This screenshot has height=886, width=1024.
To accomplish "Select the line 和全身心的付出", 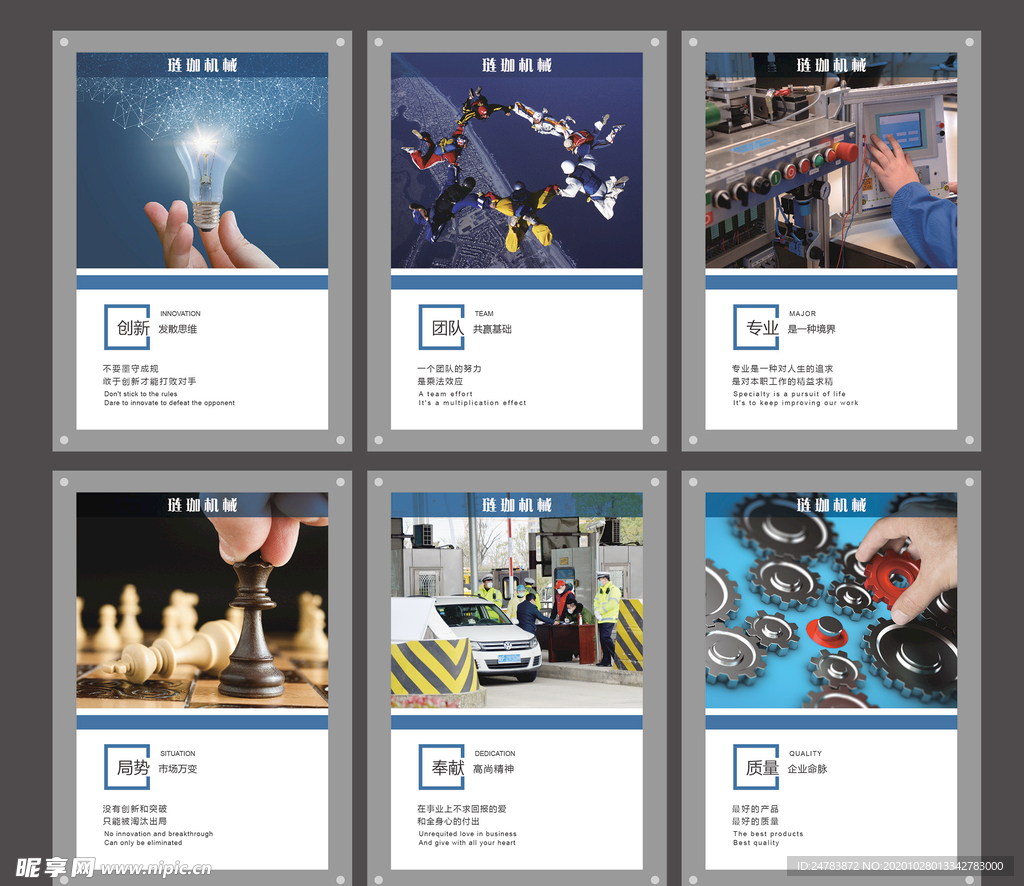I will 448,821.
